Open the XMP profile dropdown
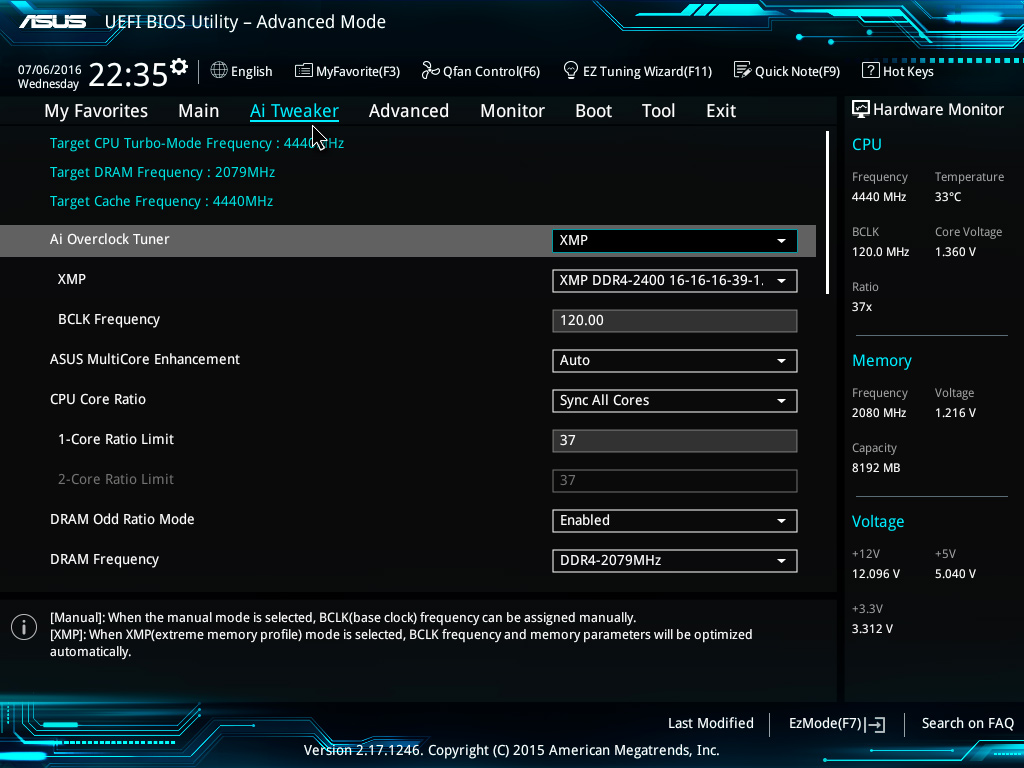 point(674,281)
